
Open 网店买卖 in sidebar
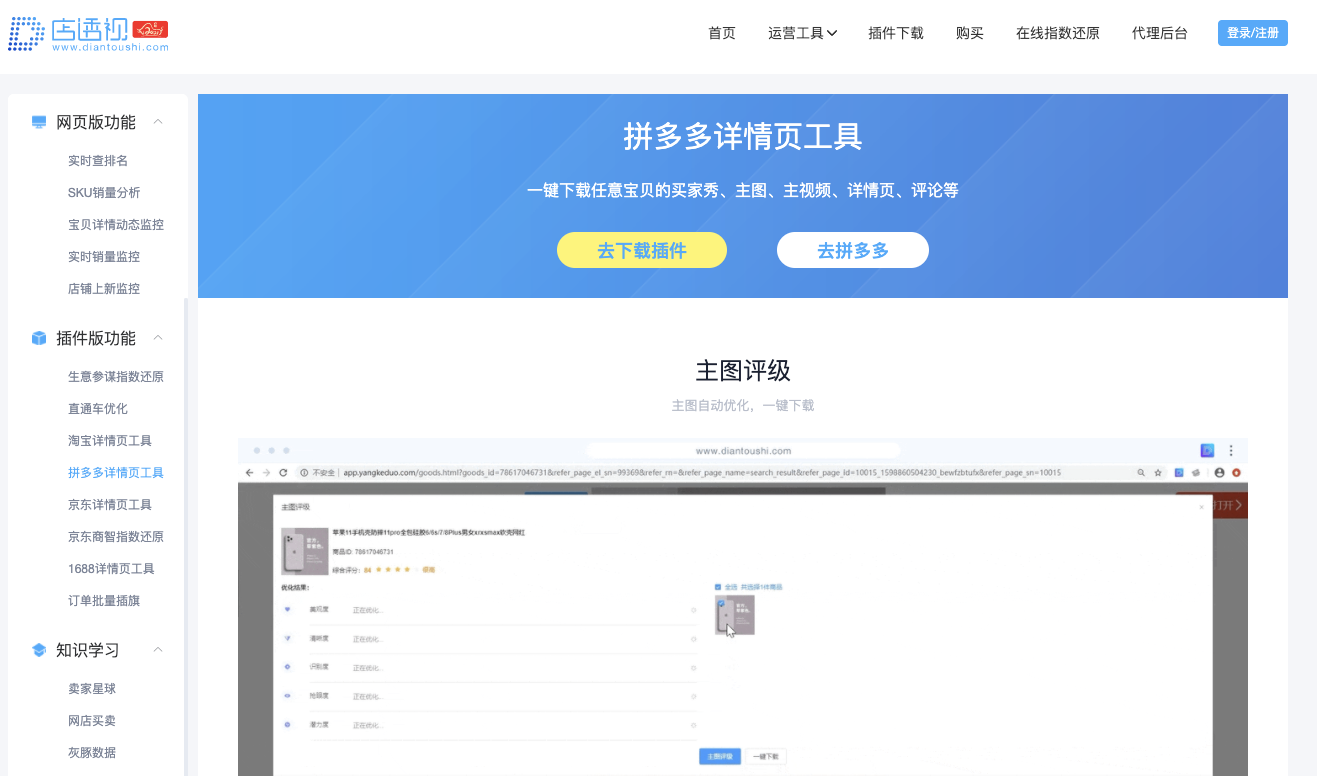92,721
